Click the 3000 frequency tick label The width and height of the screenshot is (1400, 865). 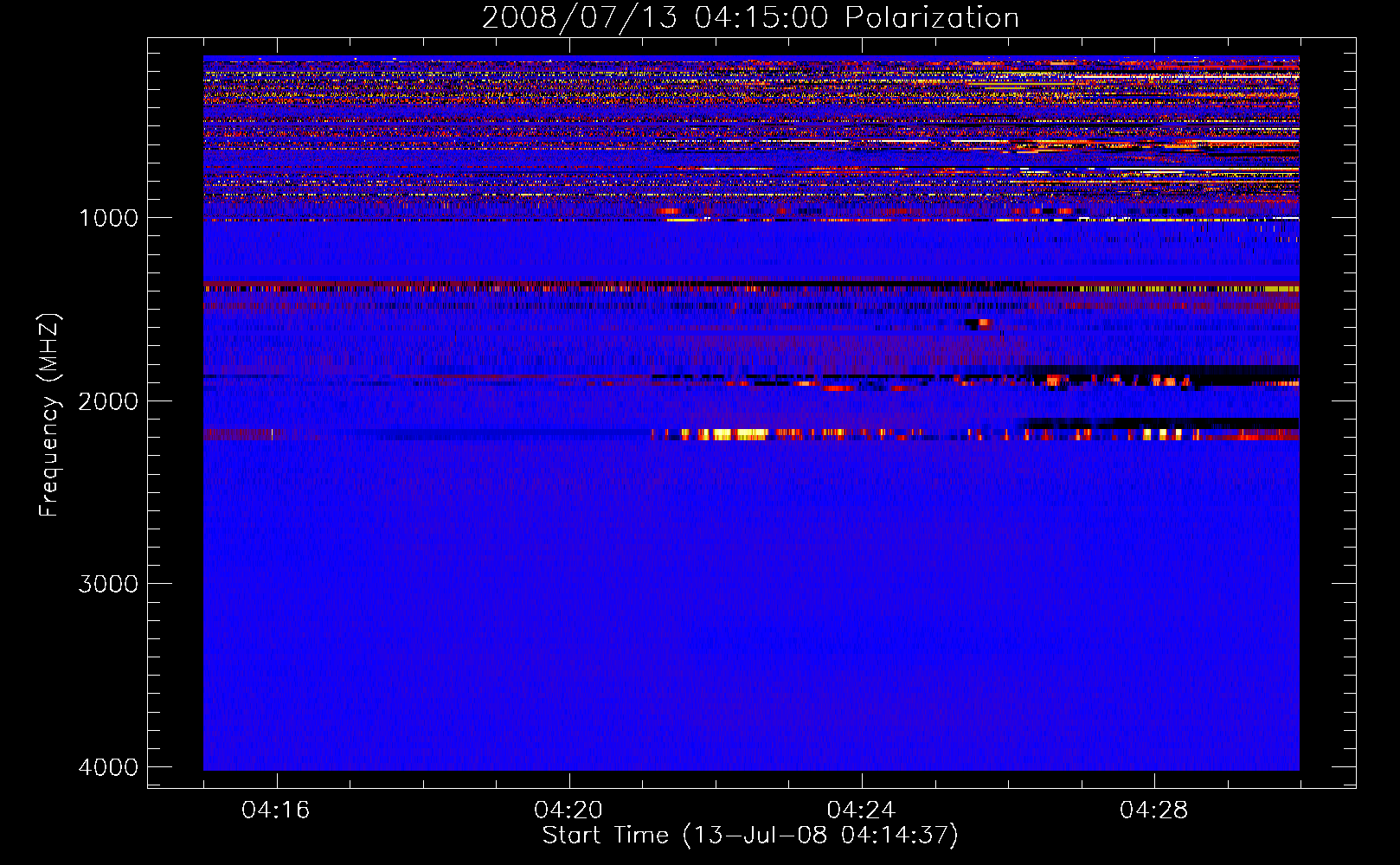pyautogui.click(x=108, y=584)
